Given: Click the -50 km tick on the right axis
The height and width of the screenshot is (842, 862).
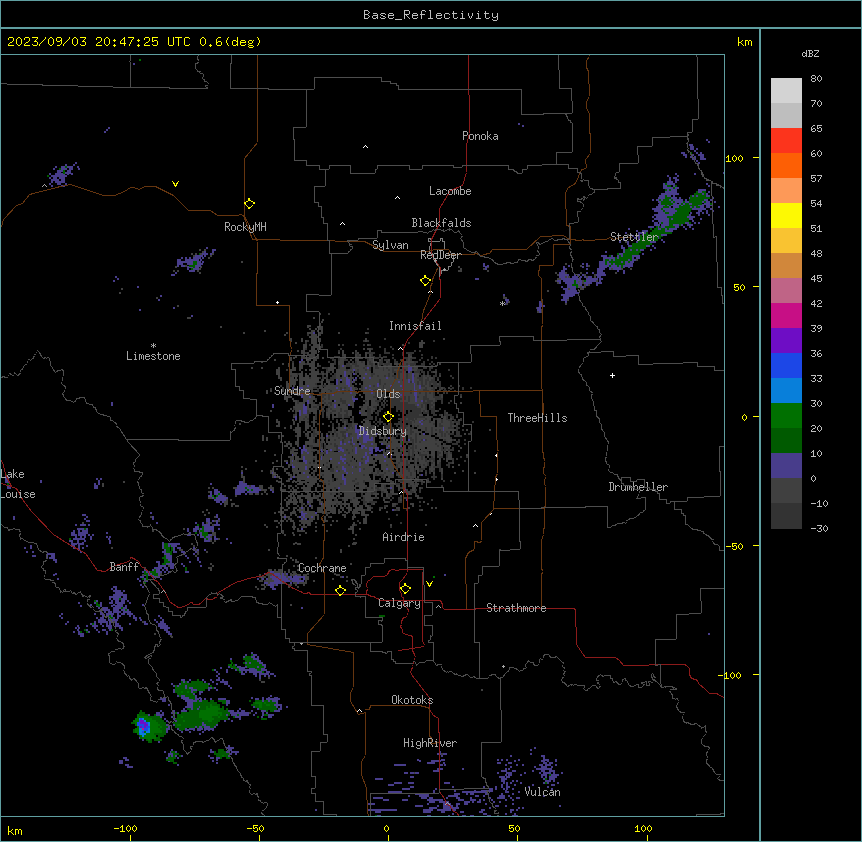Looking at the screenshot, I should (x=734, y=546).
